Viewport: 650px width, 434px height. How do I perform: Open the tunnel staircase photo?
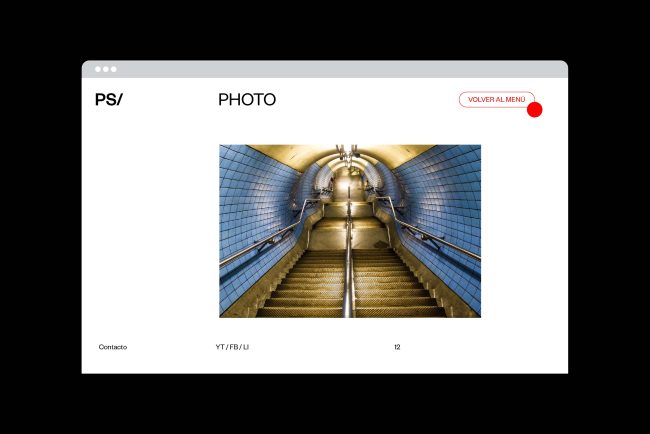pyautogui.click(x=349, y=231)
